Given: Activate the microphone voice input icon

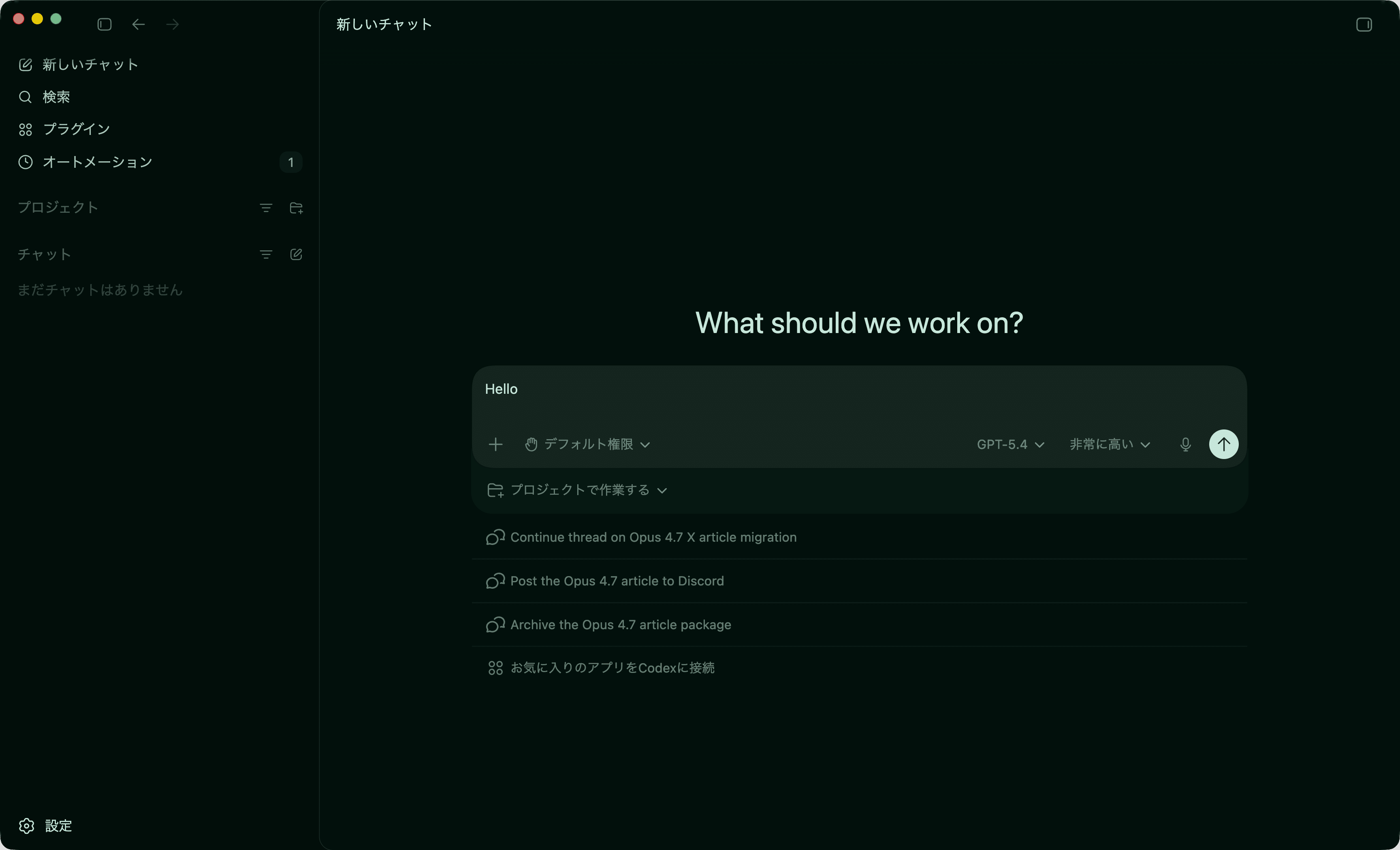Looking at the screenshot, I should pos(1184,444).
